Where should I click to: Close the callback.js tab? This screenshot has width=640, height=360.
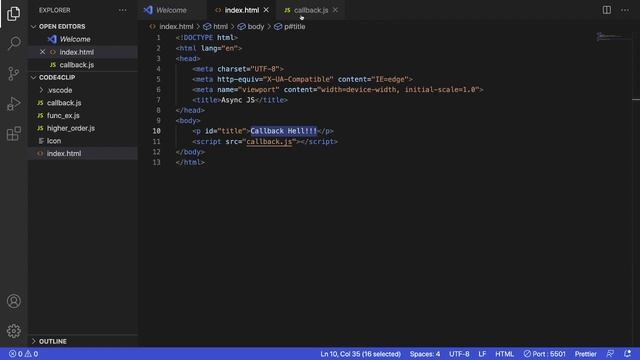click(335, 10)
